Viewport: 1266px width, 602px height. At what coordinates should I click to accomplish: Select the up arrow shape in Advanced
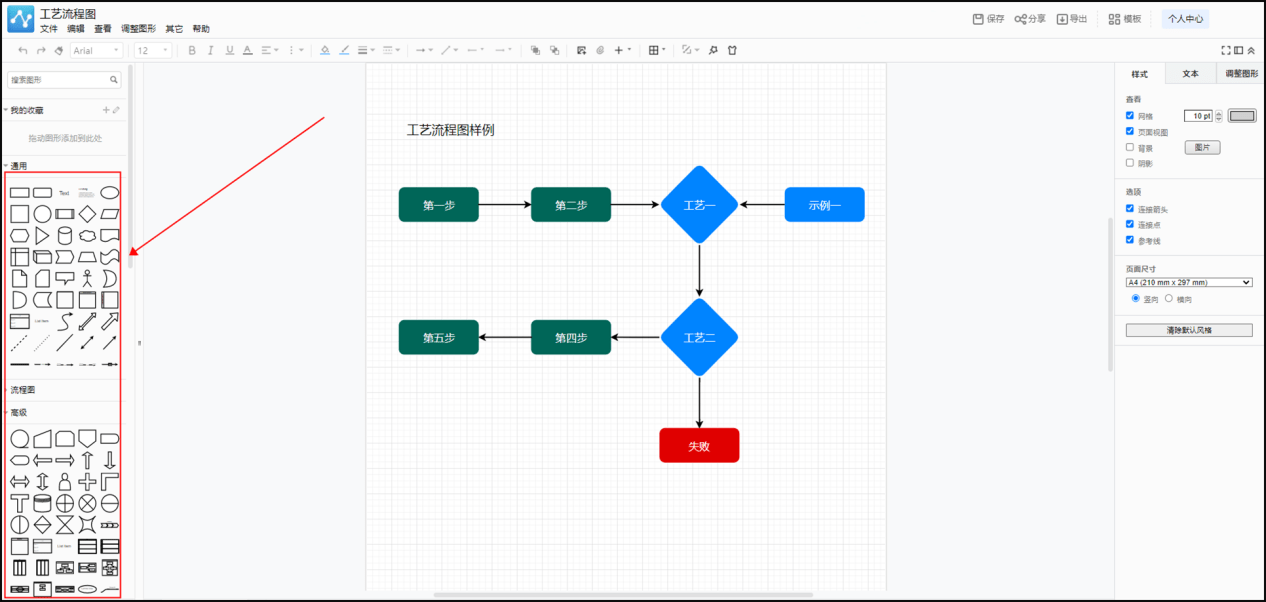tap(87, 460)
